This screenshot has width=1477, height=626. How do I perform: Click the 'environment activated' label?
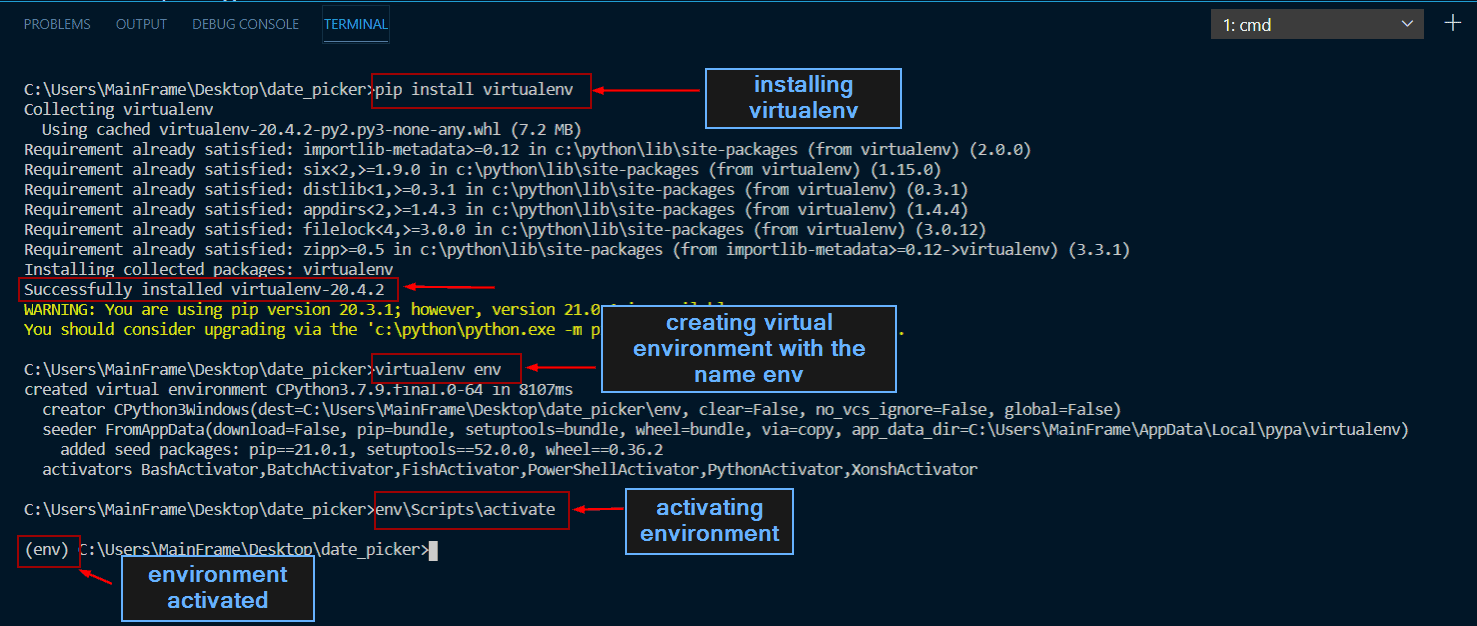[217, 588]
